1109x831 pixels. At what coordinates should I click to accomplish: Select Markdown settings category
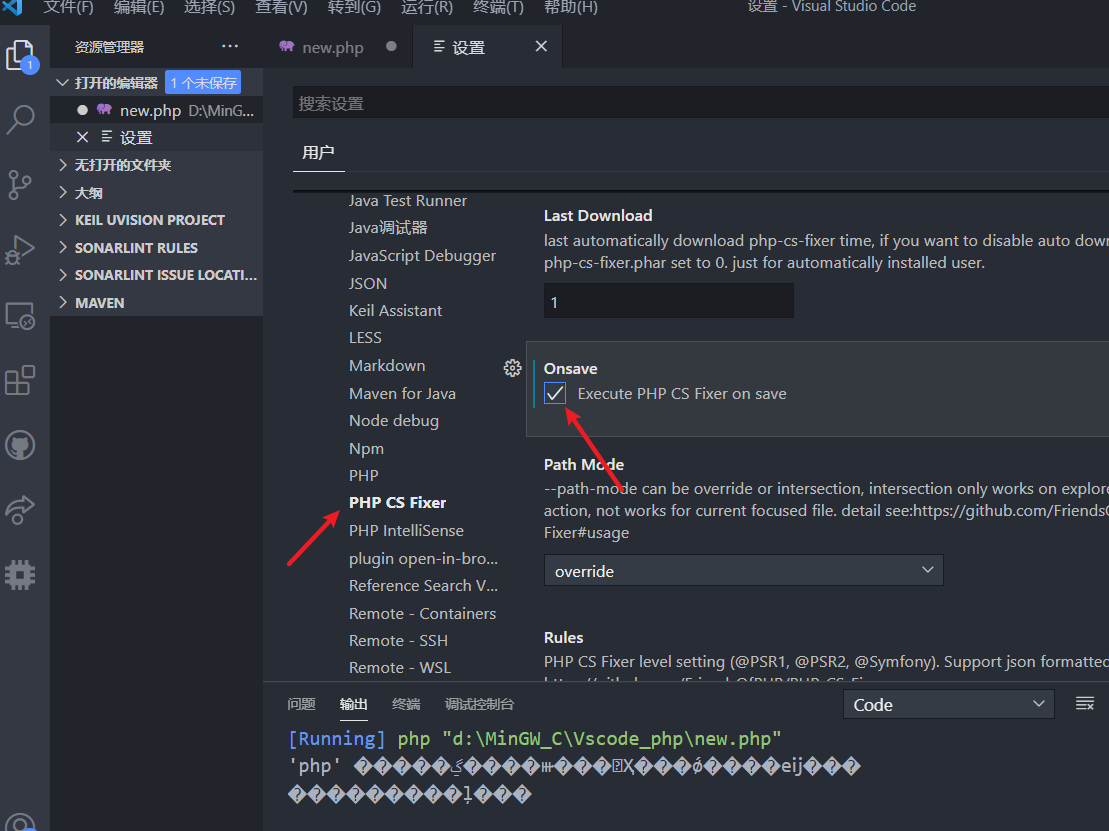[x=387, y=366]
